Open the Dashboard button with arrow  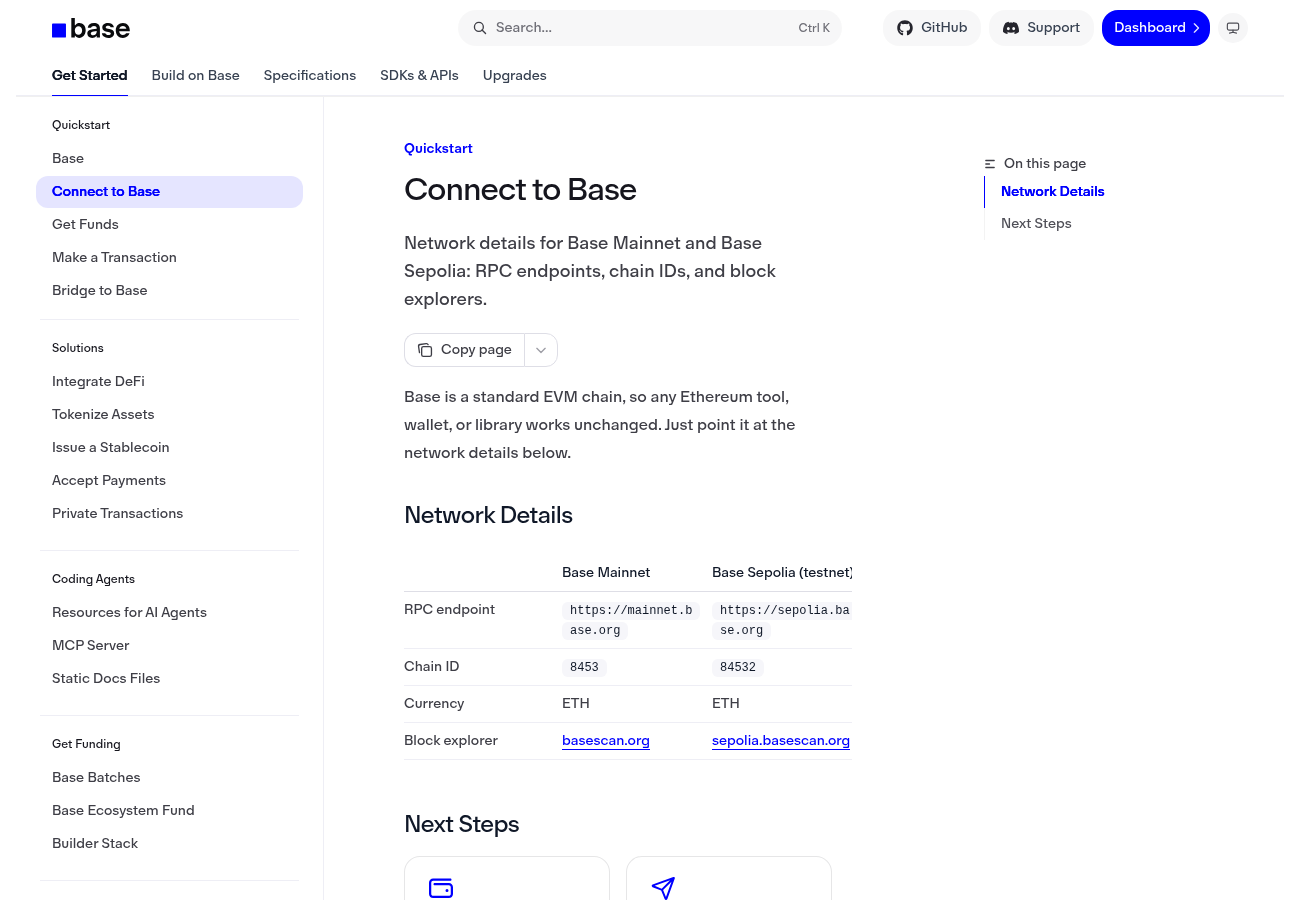click(1156, 28)
